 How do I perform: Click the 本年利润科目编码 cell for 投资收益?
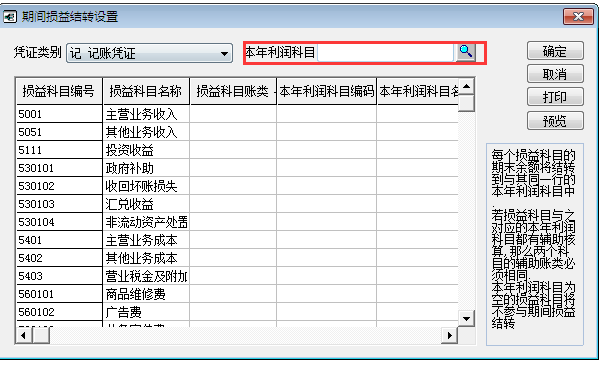click(x=326, y=150)
